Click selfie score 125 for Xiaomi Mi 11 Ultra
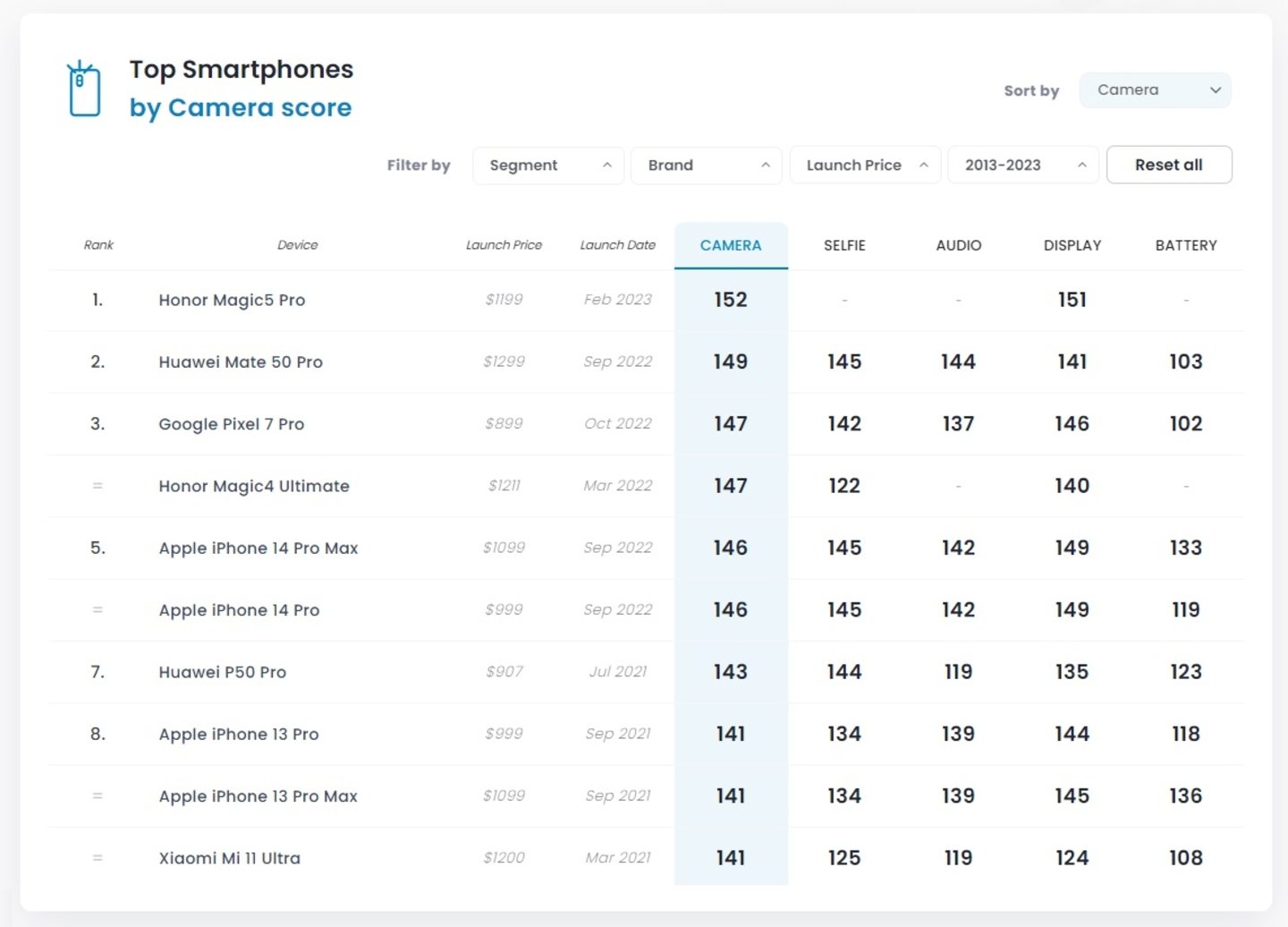The width and height of the screenshot is (1288, 927). pyautogui.click(x=844, y=858)
